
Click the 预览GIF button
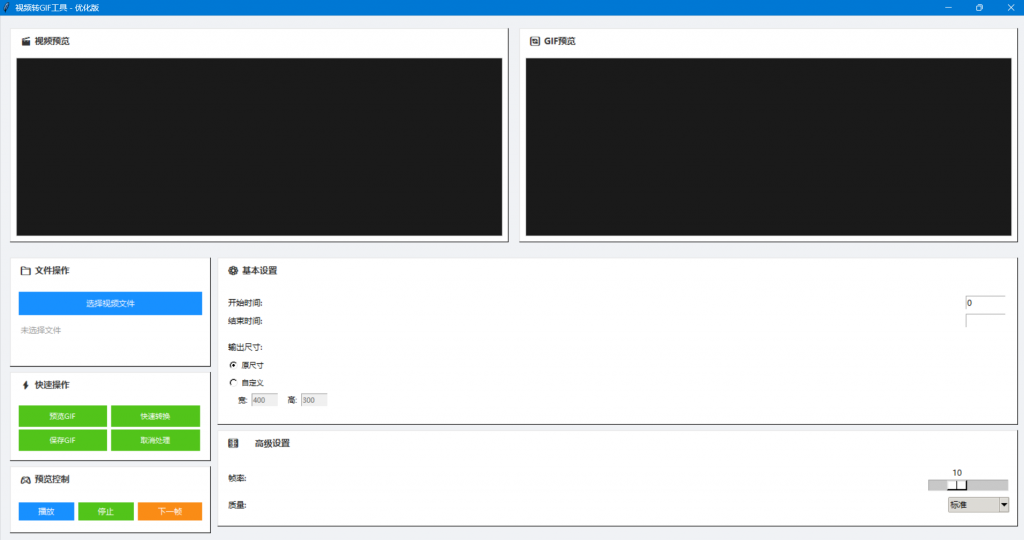click(62, 416)
